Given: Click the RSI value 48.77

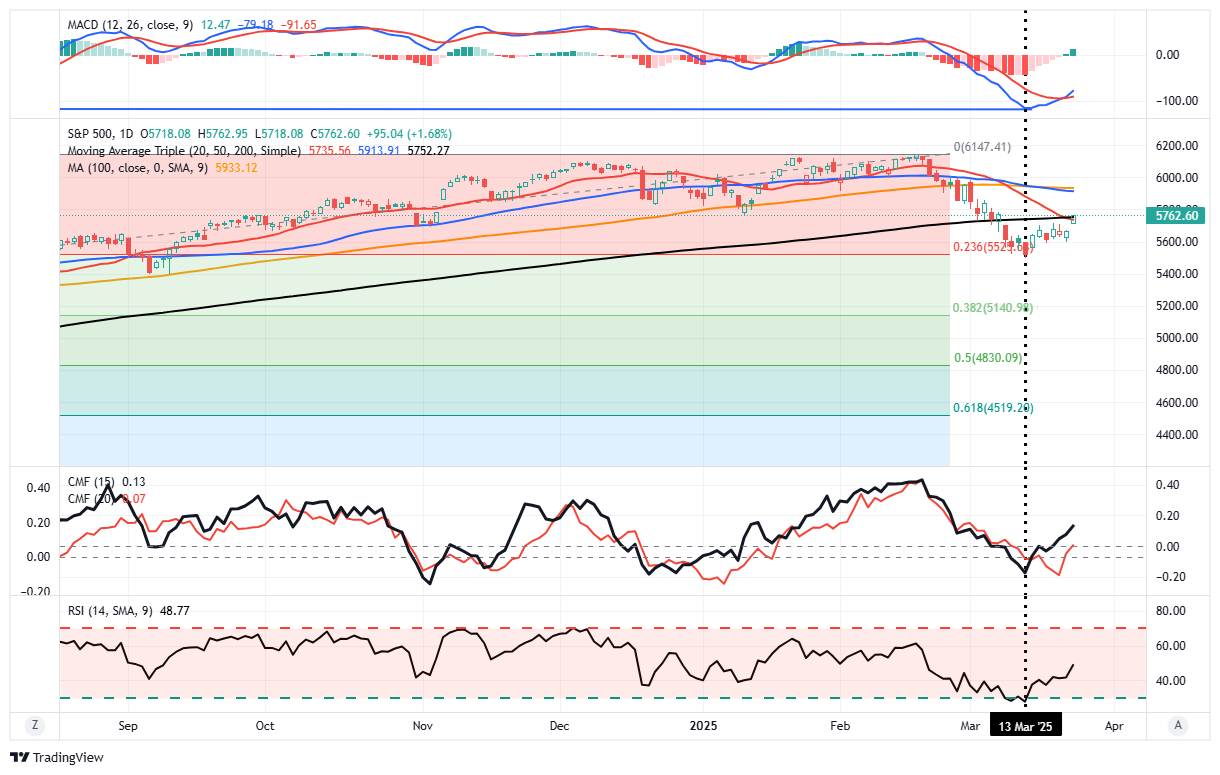Looking at the screenshot, I should point(174,610).
